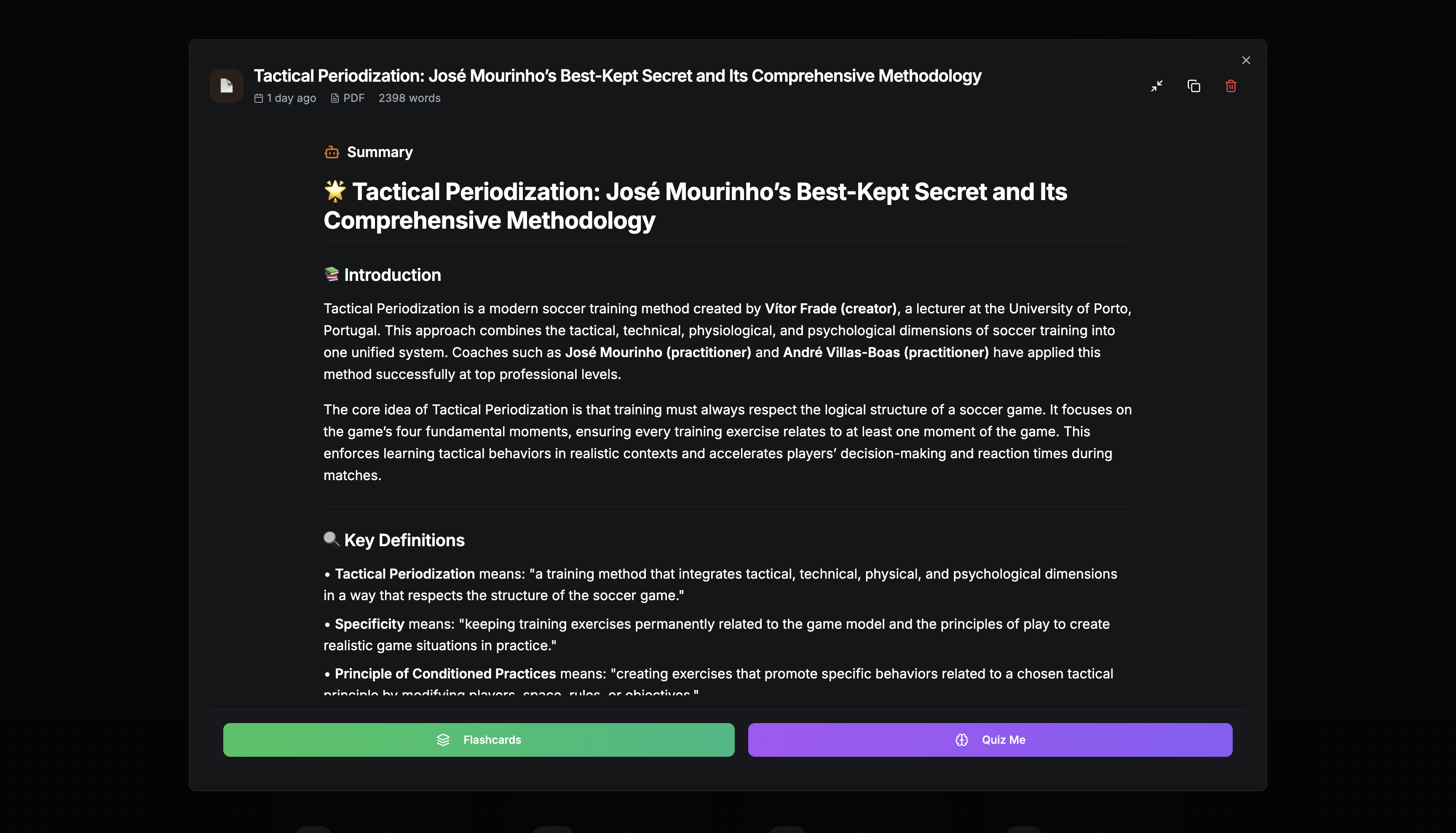Click the calendar icon next to '1 day ago'
The width and height of the screenshot is (1456, 833).
pyautogui.click(x=259, y=98)
